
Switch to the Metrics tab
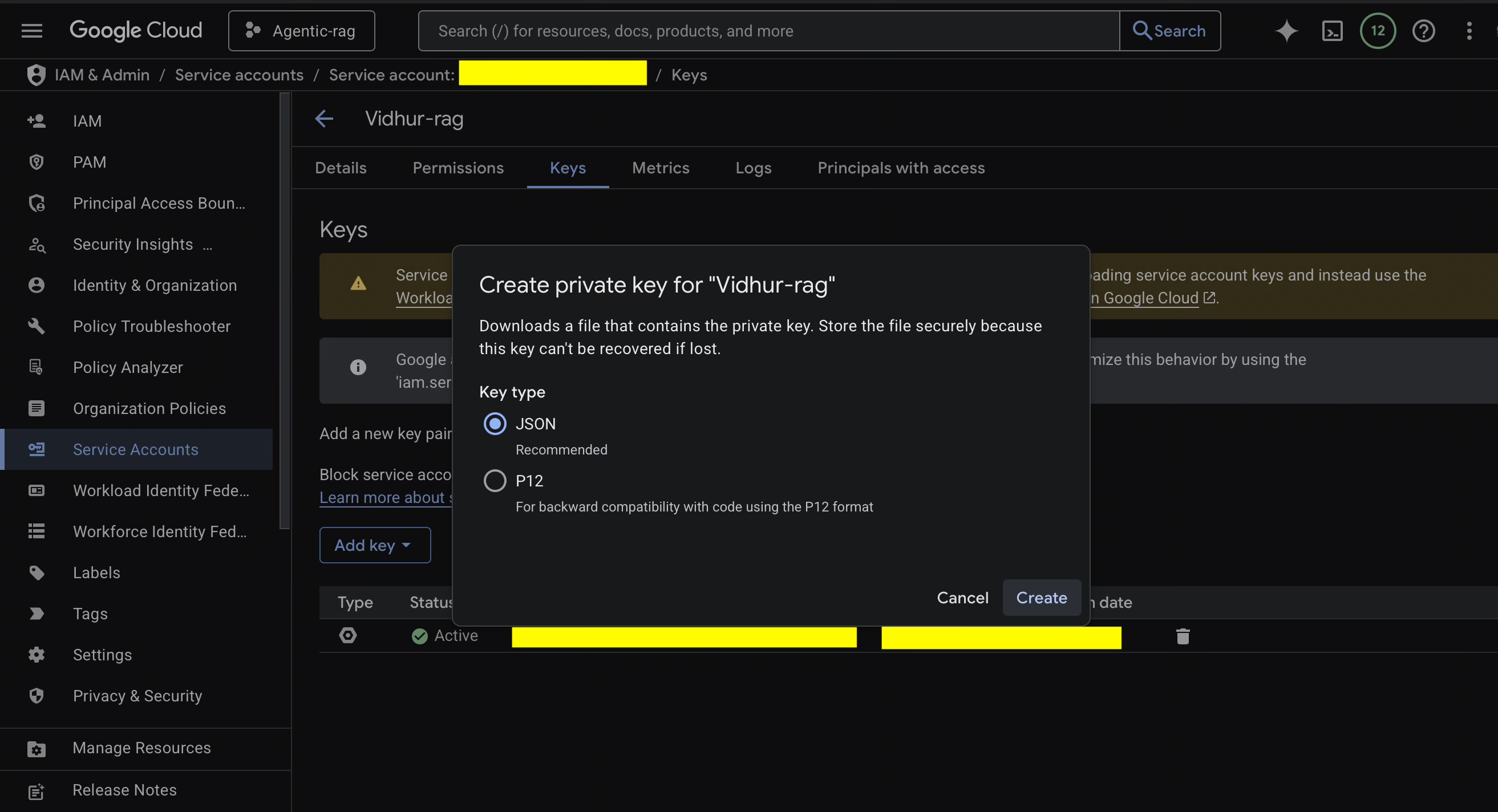coord(660,168)
